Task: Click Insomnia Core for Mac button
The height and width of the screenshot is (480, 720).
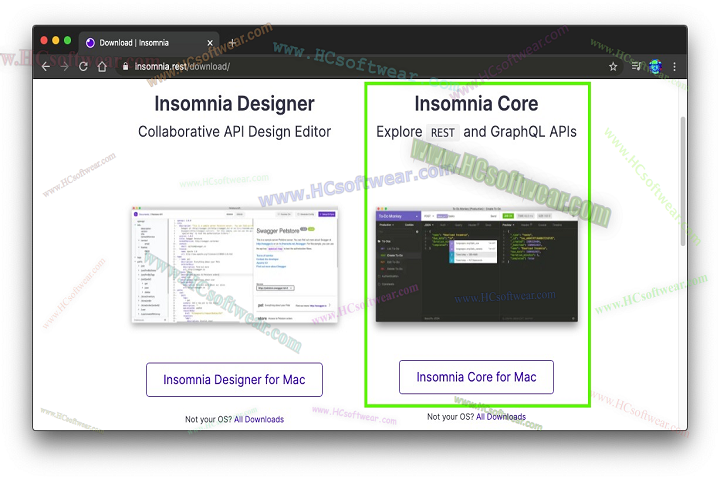Action: 476,377
